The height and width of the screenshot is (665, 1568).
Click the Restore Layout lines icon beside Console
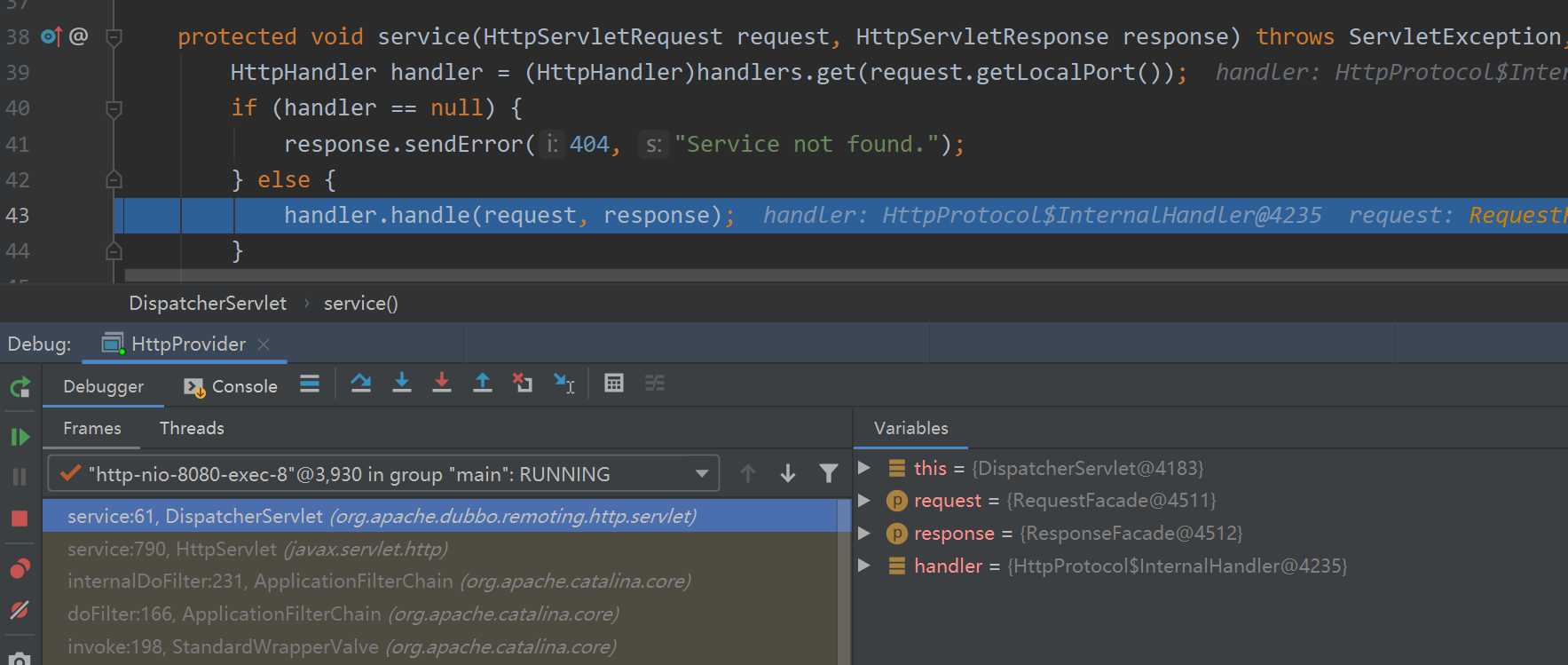point(310,384)
